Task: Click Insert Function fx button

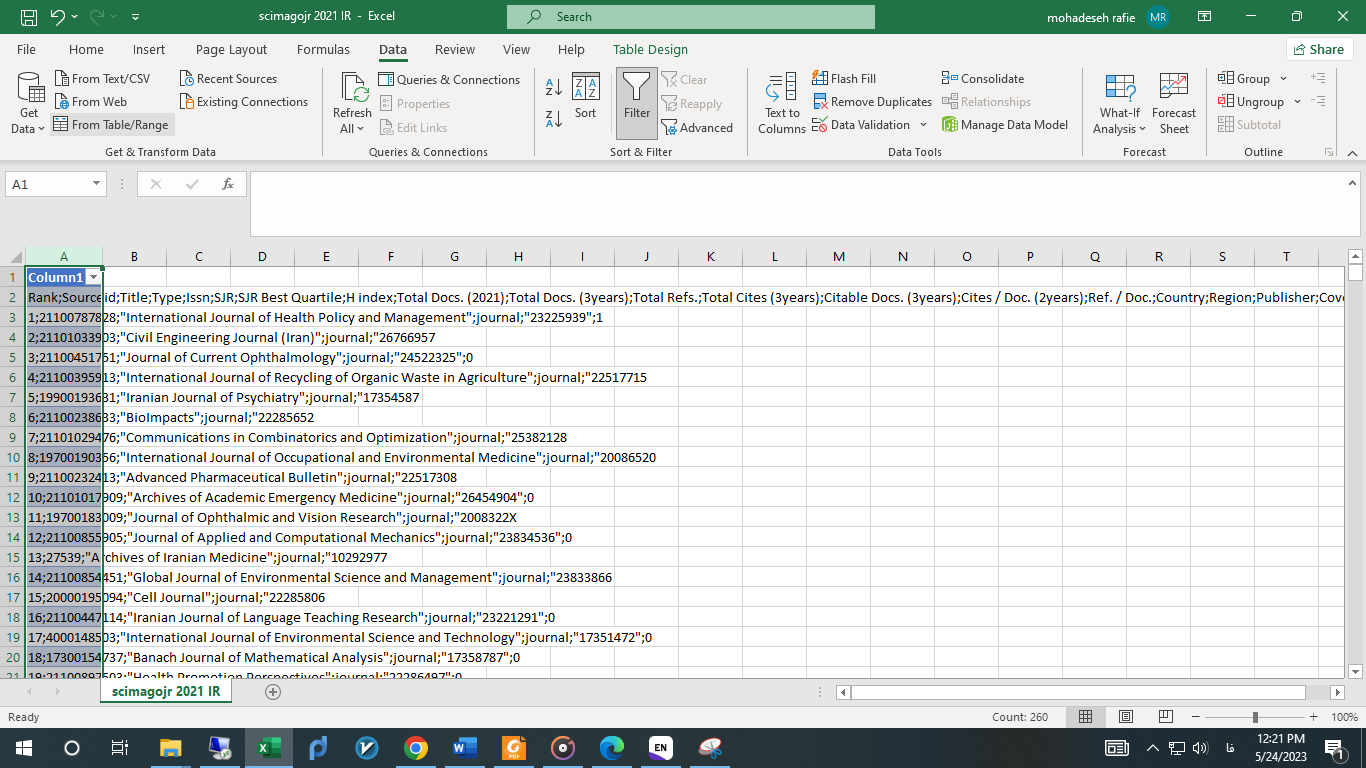Action: [228, 184]
